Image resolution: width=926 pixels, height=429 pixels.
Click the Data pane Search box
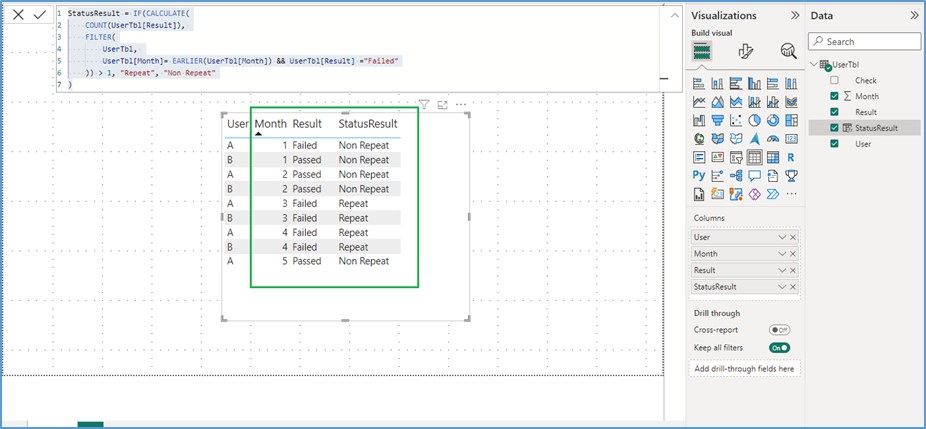pyautogui.click(x=864, y=41)
